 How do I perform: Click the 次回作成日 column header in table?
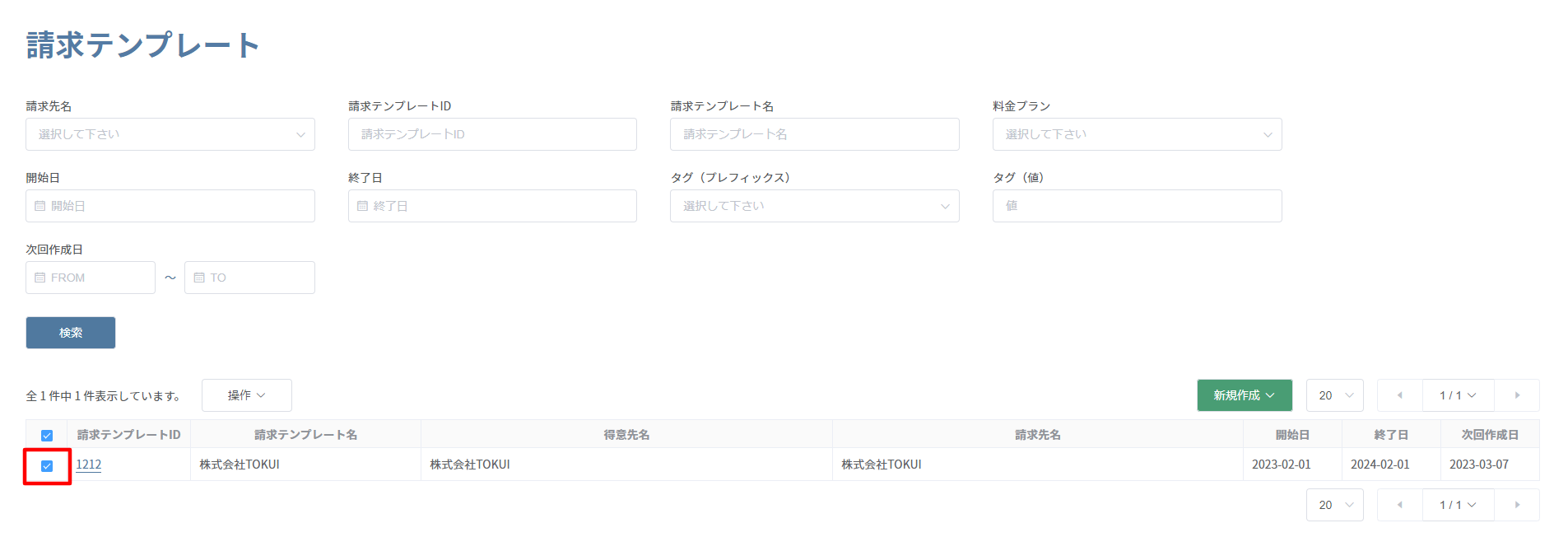[1490, 435]
